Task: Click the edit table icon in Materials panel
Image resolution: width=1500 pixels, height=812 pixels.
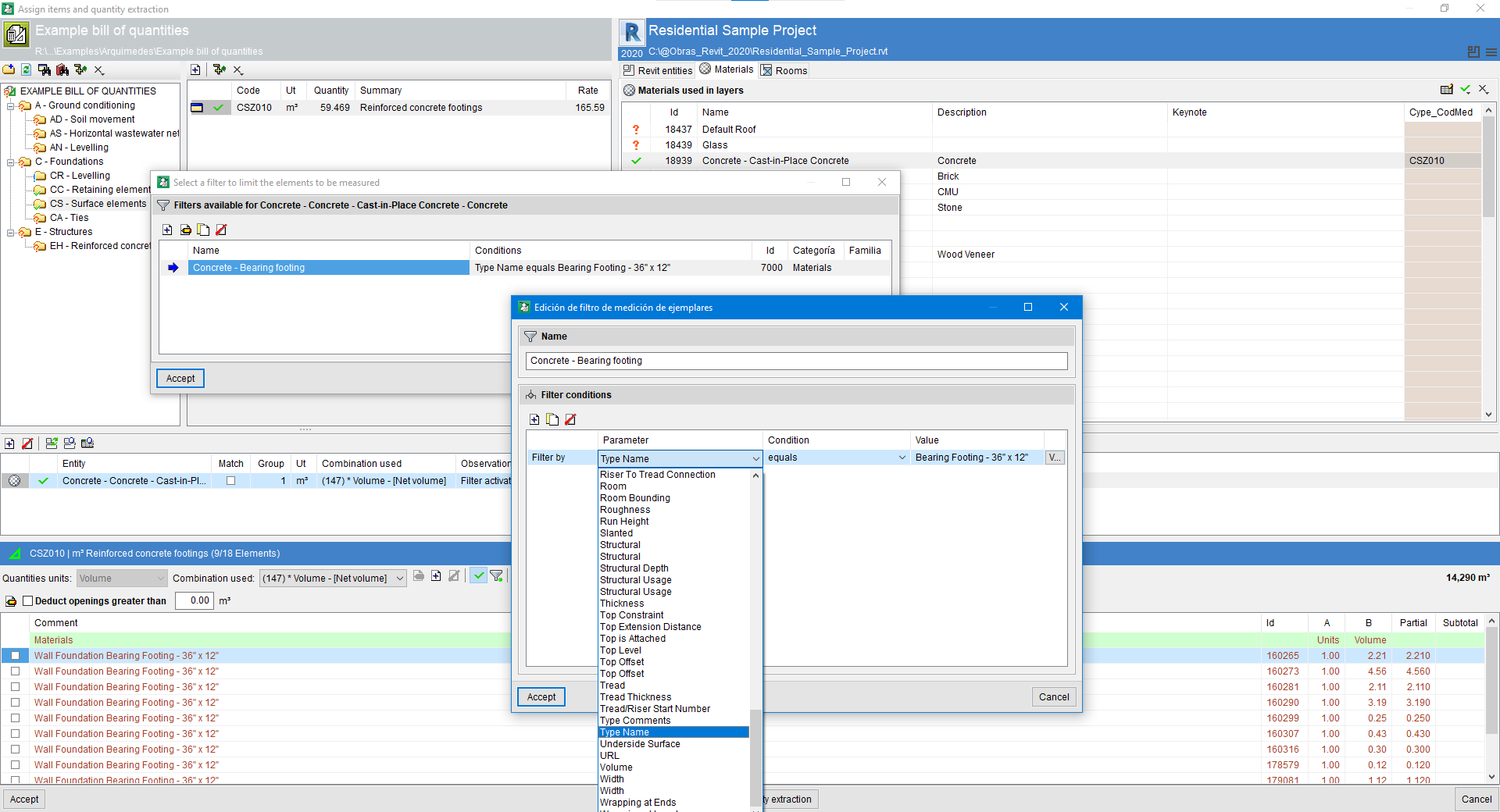Action: [1447, 90]
